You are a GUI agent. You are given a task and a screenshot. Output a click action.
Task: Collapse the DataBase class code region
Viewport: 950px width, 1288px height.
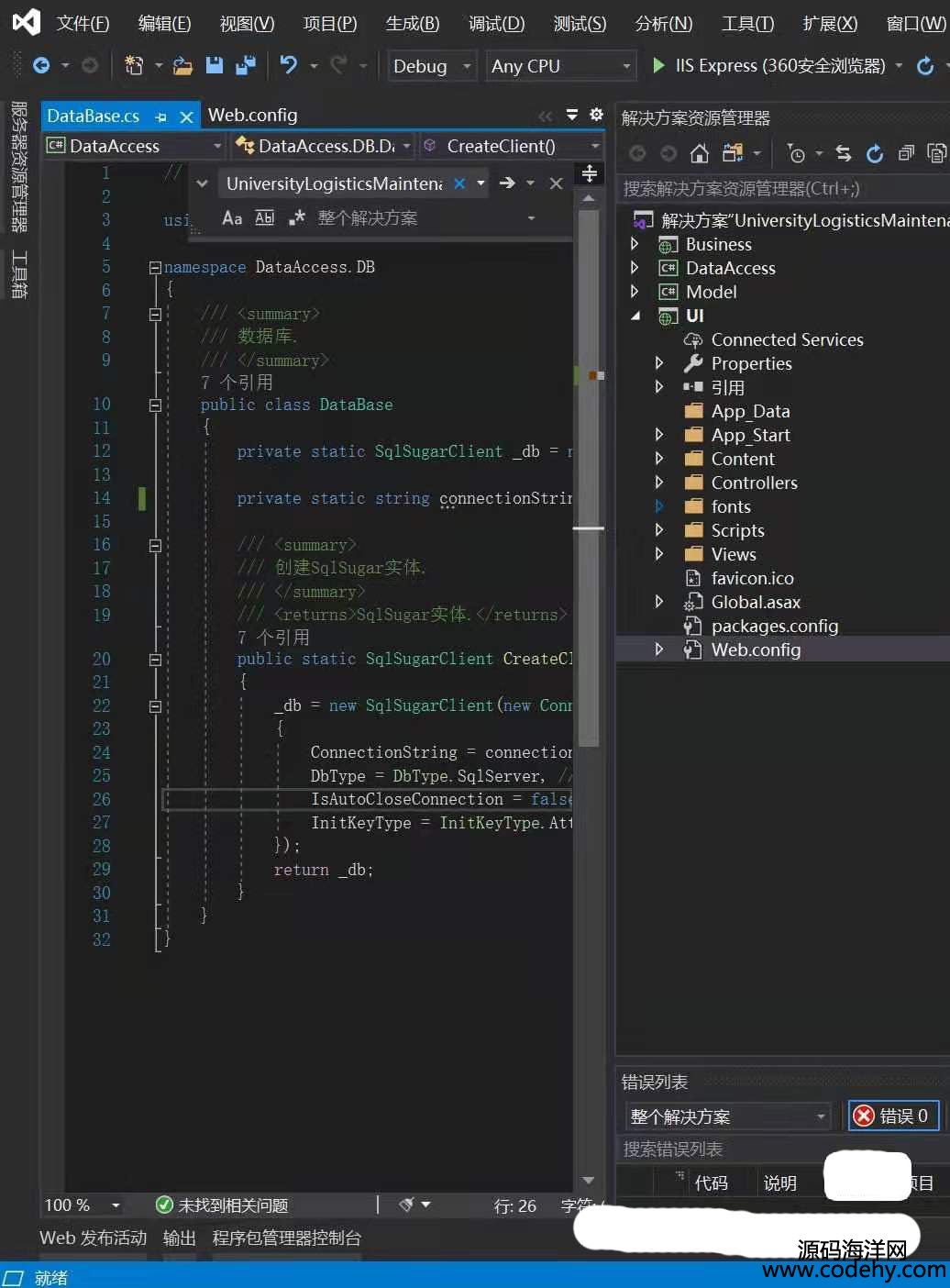pyautogui.click(x=155, y=405)
